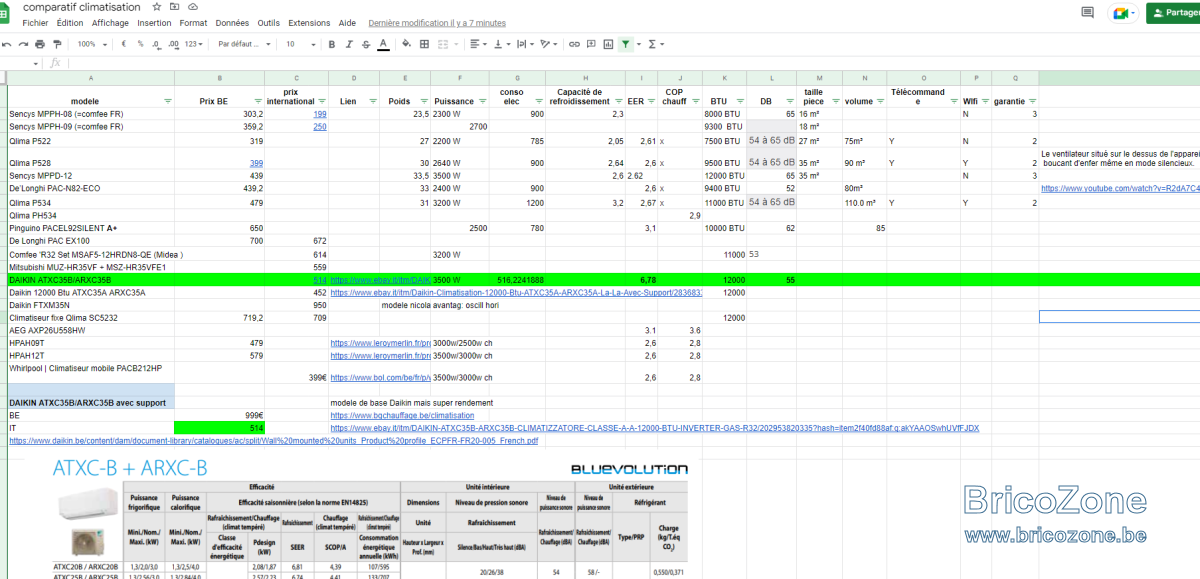Open the Dernière modification history link
This screenshot has width=1200, height=579.
(x=437, y=22)
